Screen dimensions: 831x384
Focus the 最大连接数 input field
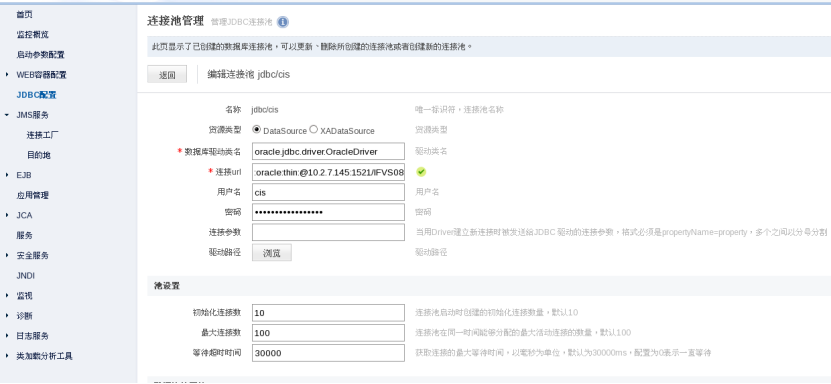328,333
